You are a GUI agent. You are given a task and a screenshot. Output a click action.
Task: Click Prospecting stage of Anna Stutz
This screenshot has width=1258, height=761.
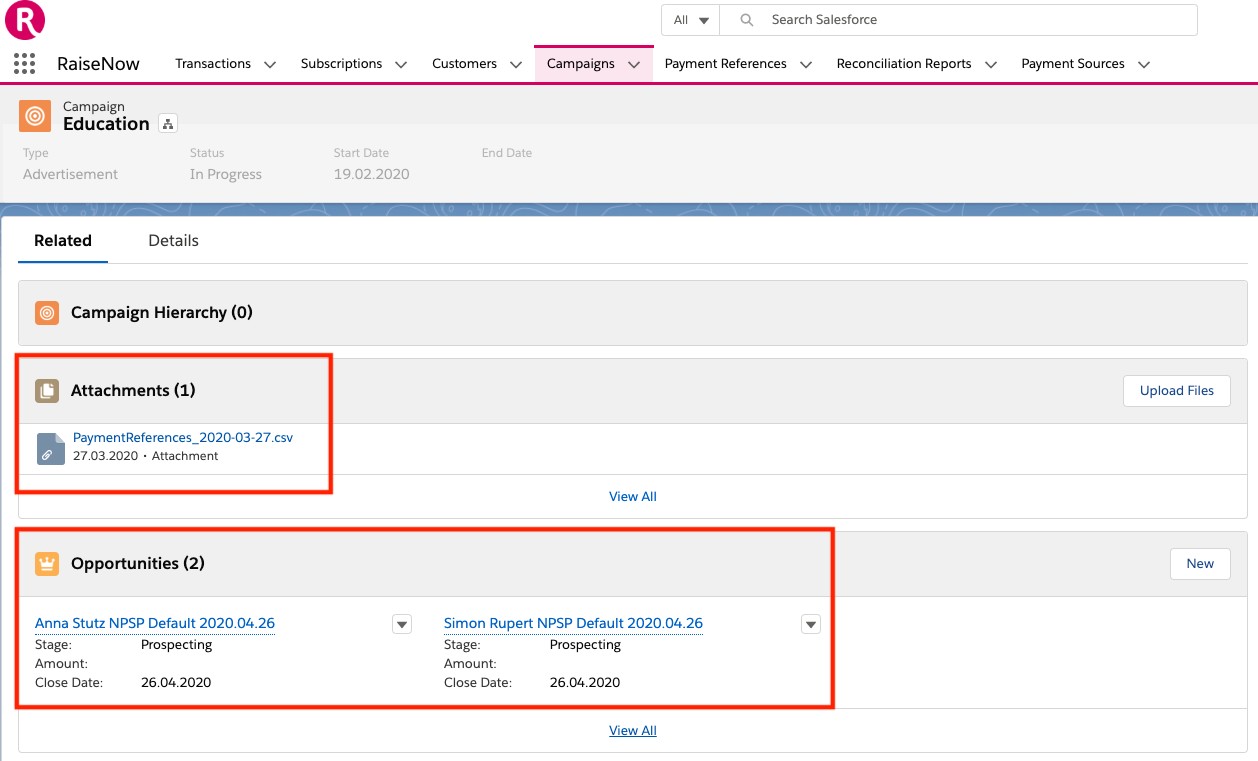(x=177, y=645)
